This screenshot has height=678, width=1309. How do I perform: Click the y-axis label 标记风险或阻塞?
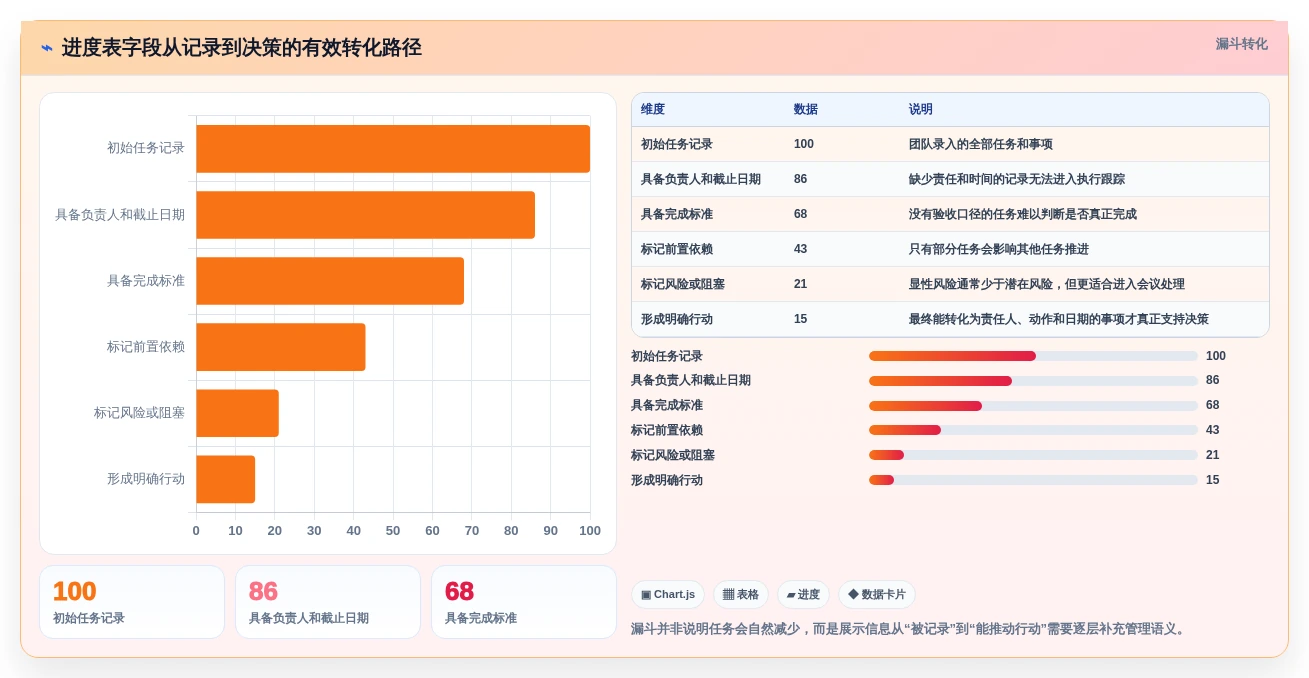140,413
